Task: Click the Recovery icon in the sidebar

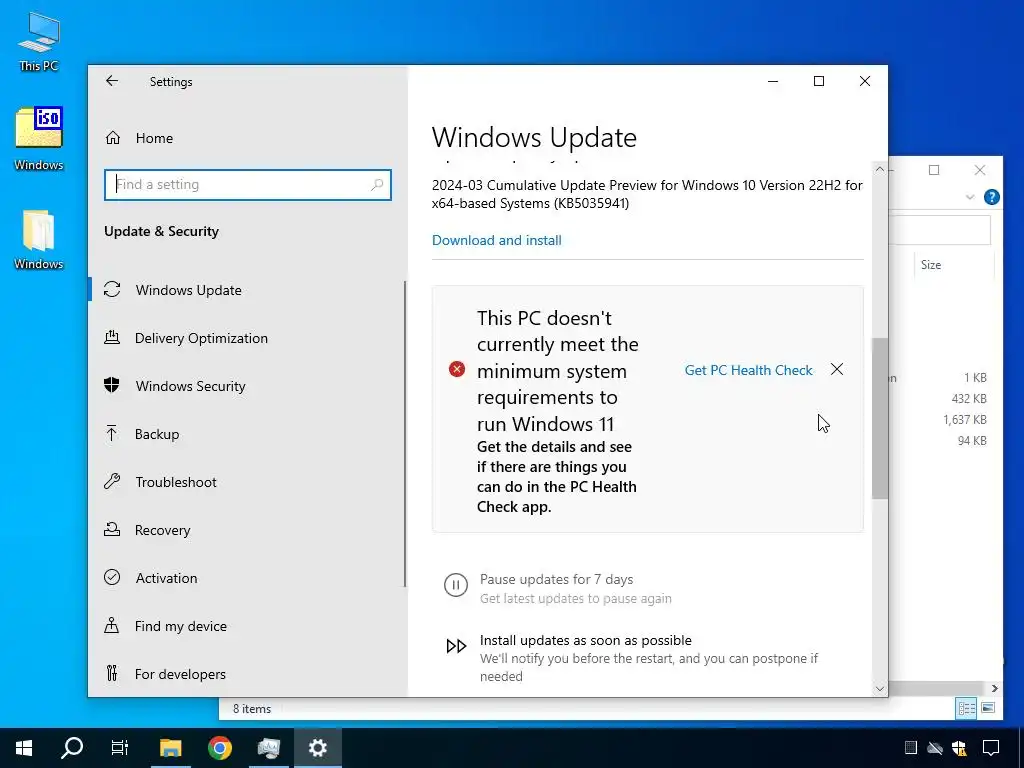Action: [x=112, y=529]
